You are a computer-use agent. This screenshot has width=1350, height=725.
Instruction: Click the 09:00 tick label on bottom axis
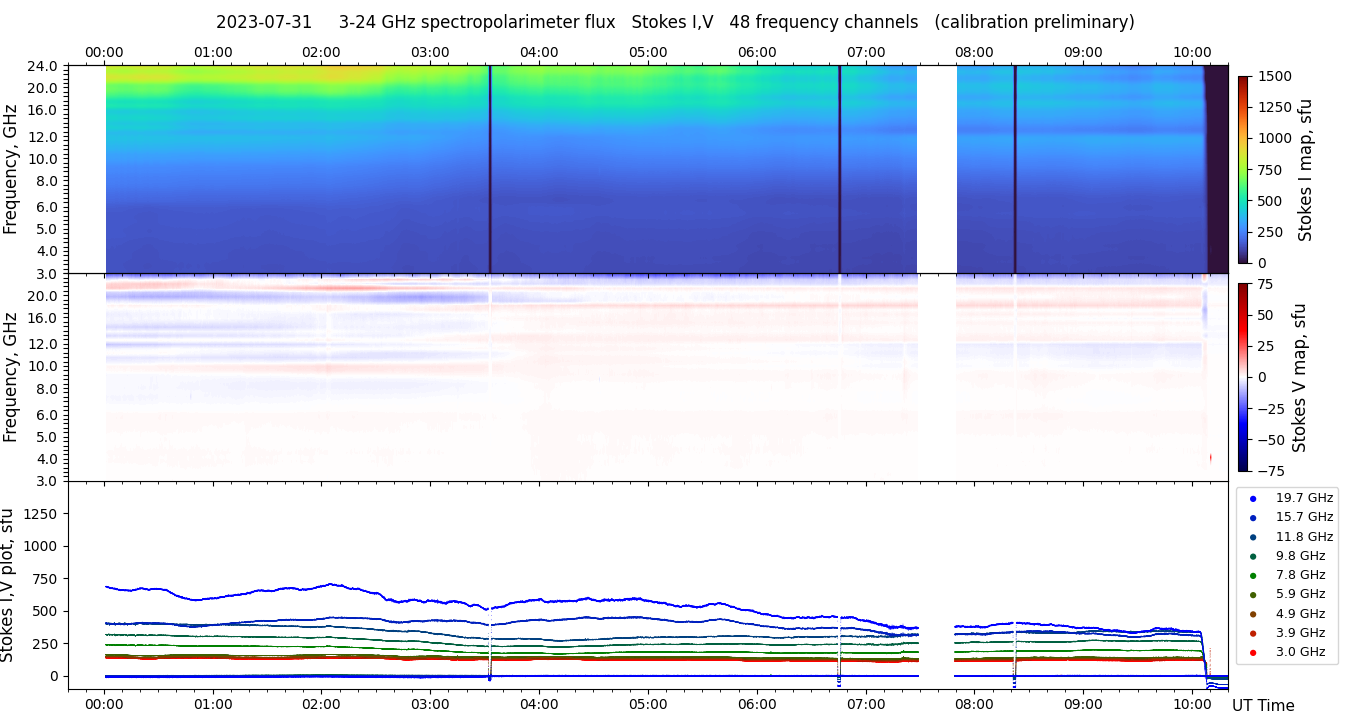coord(1083,704)
